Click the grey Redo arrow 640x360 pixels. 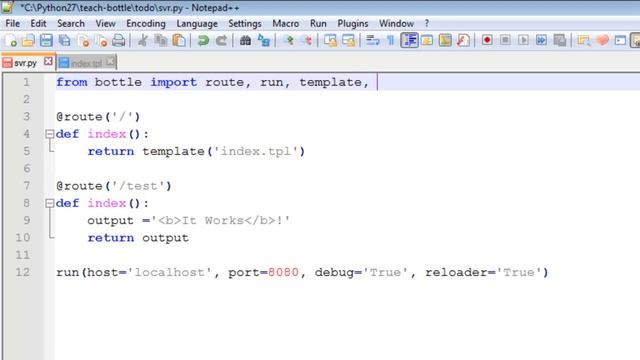tap(221, 40)
